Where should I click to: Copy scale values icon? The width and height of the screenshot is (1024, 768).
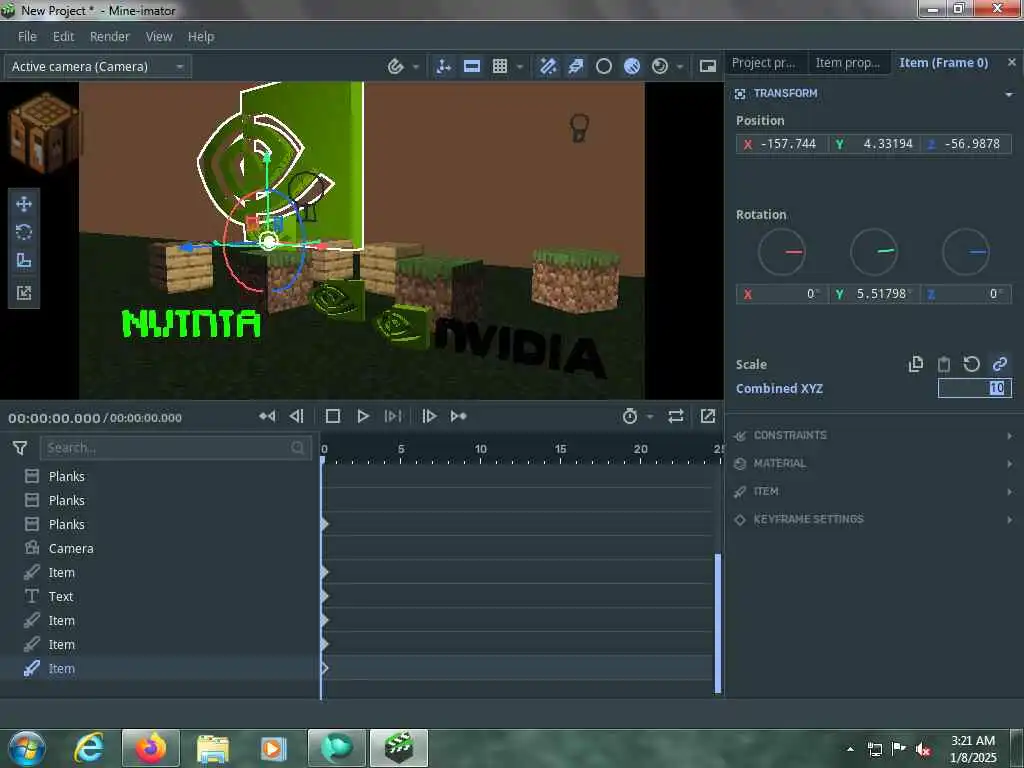tap(916, 364)
